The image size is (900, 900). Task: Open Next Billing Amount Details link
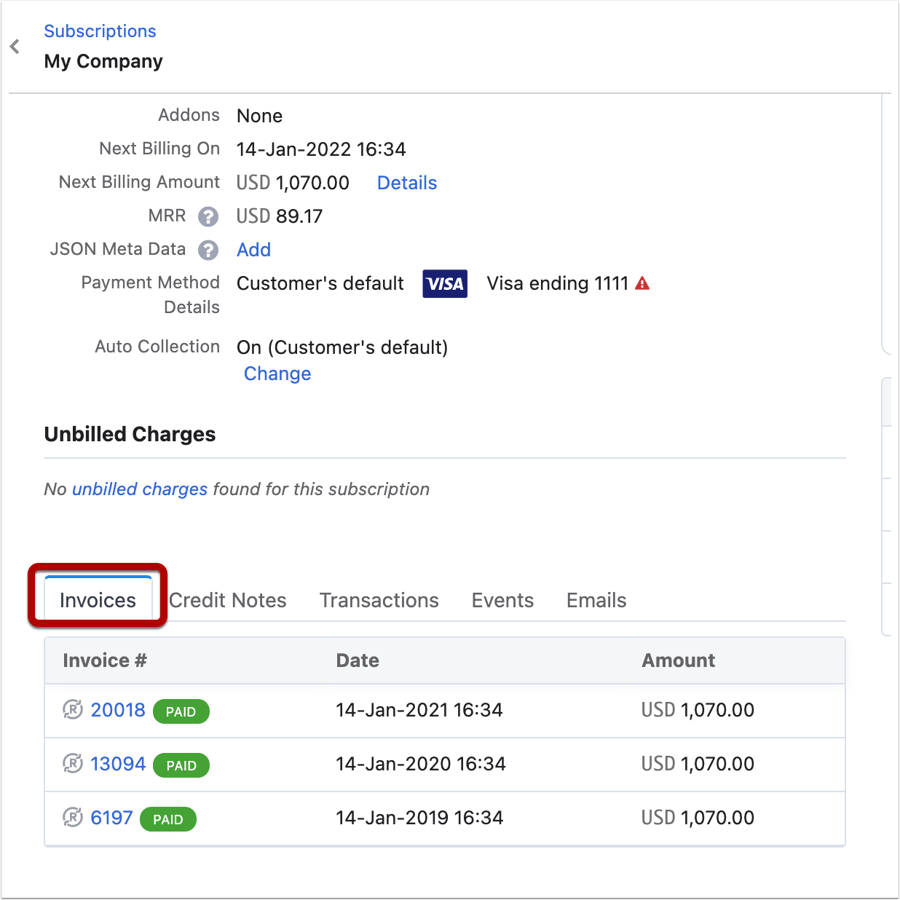(x=406, y=183)
